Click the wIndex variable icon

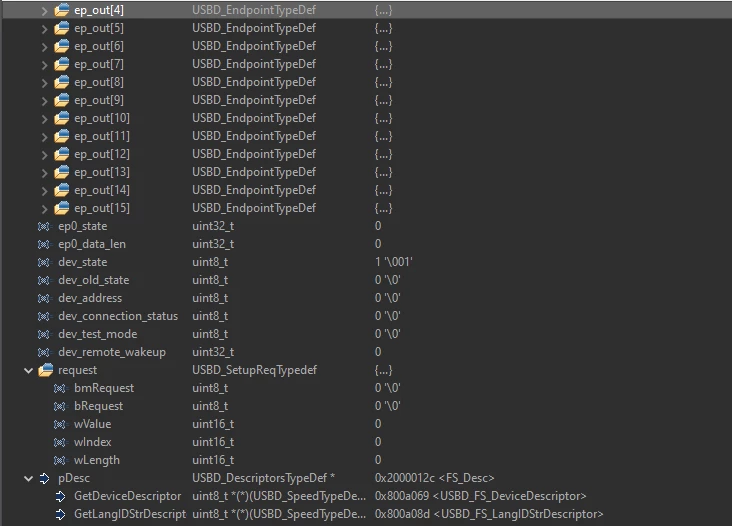(60, 442)
